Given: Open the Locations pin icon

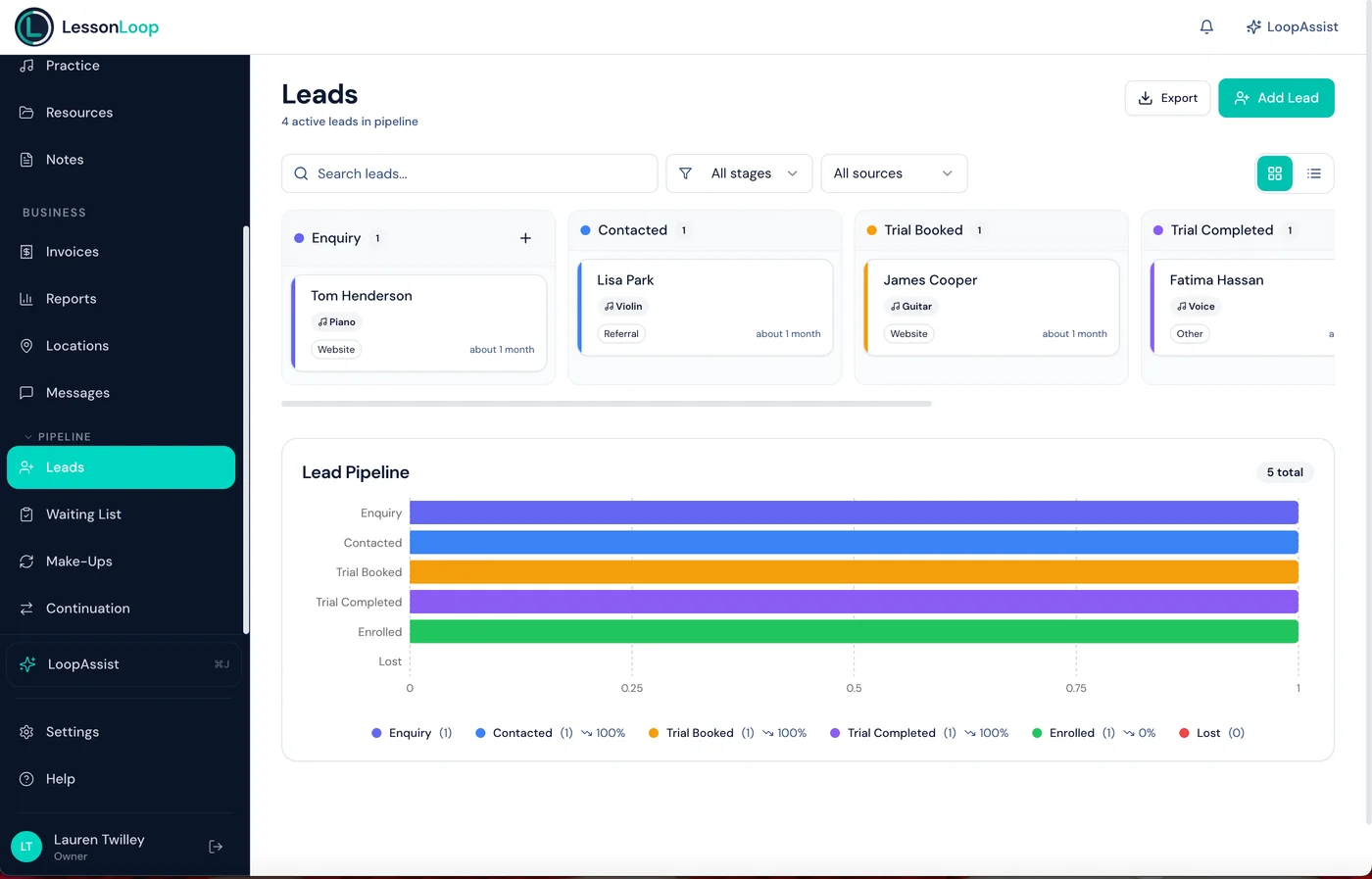Looking at the screenshot, I should (25, 345).
